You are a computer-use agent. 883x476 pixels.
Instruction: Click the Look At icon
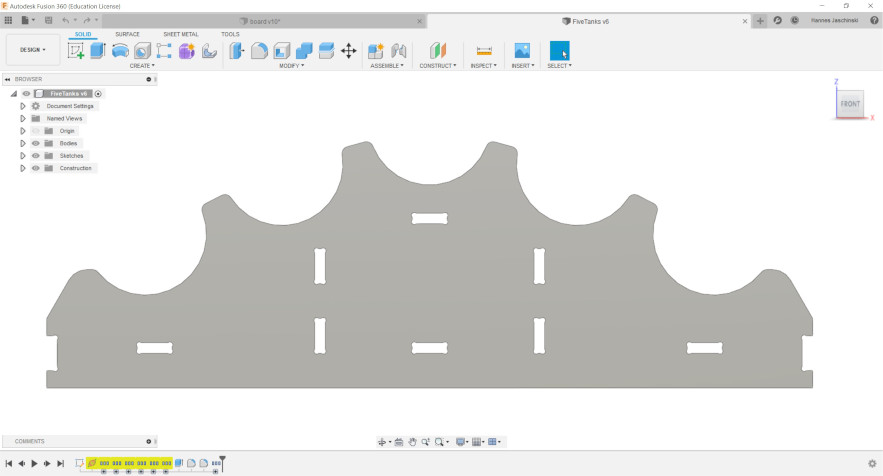[399, 442]
